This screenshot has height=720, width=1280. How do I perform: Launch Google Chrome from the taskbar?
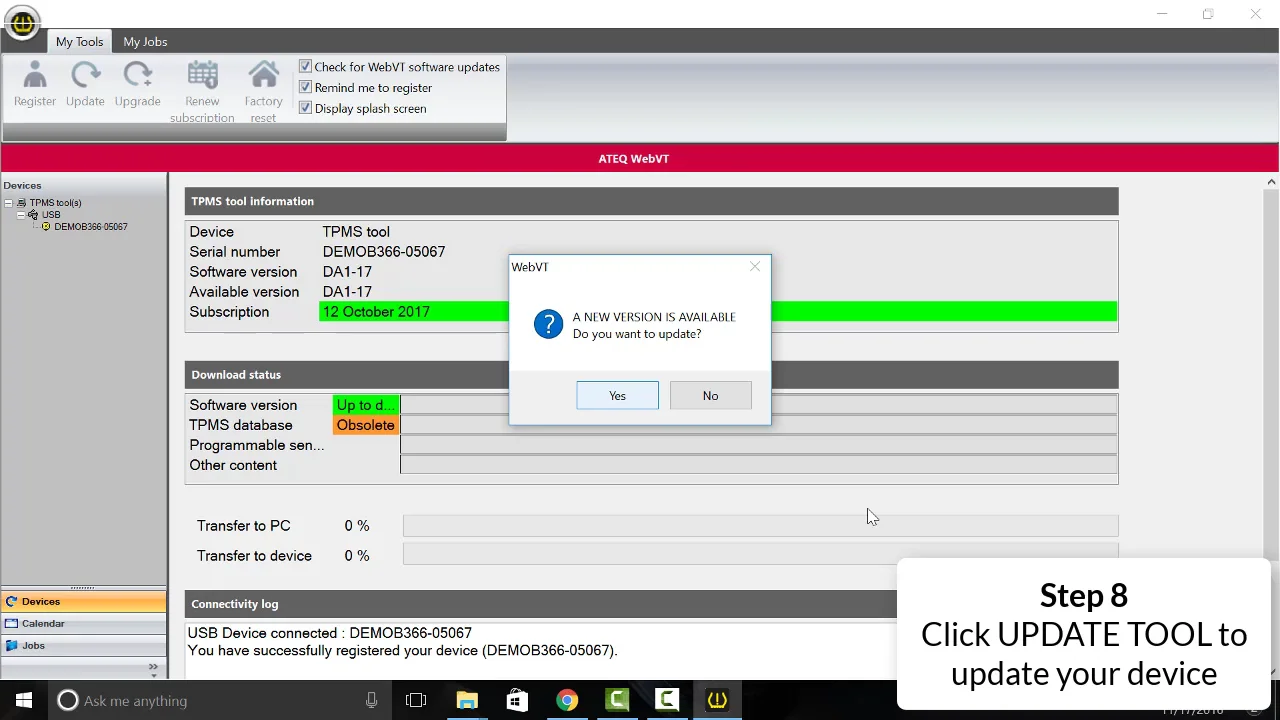(567, 701)
